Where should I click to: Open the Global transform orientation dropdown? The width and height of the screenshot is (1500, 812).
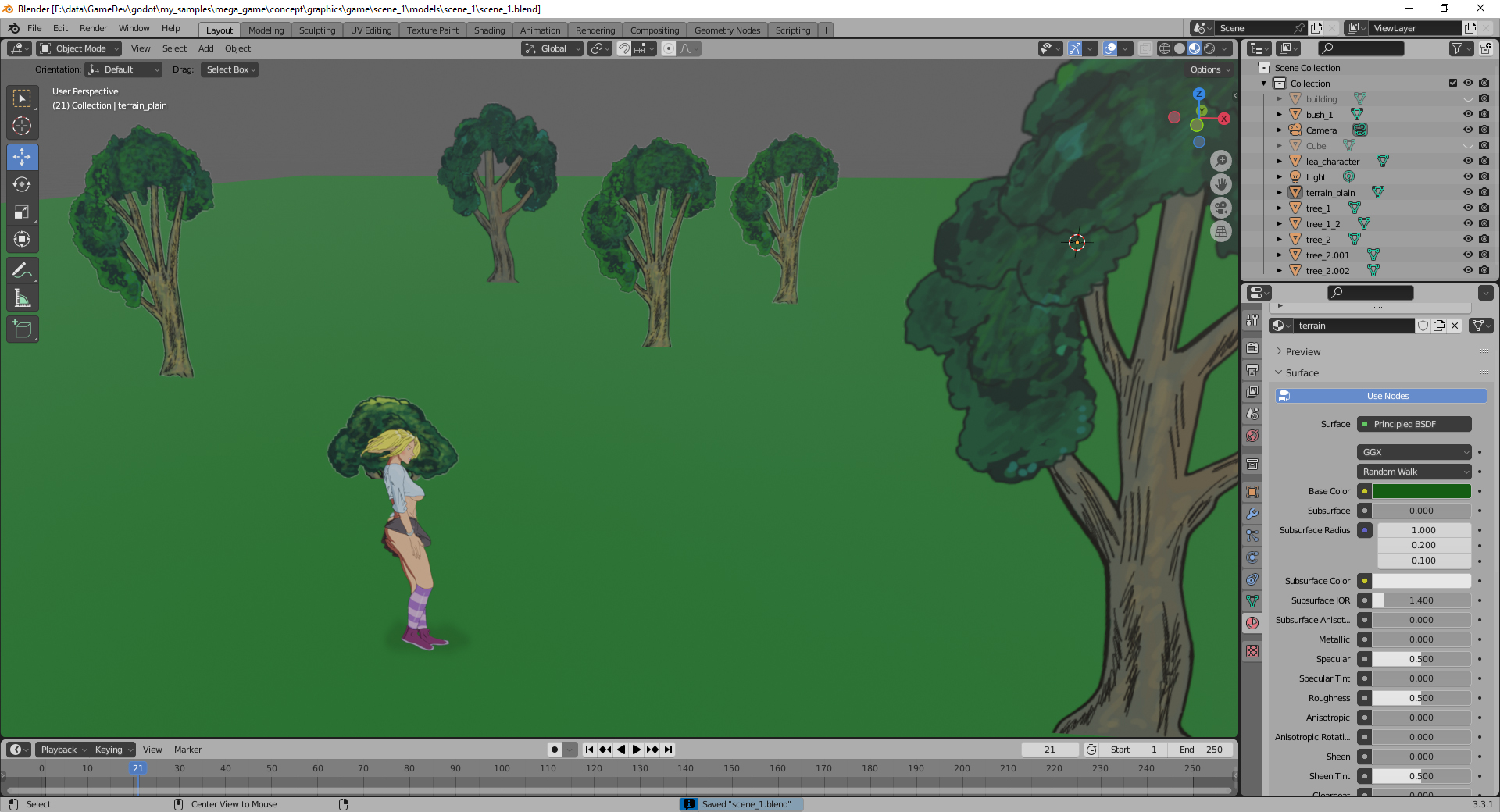coord(552,48)
